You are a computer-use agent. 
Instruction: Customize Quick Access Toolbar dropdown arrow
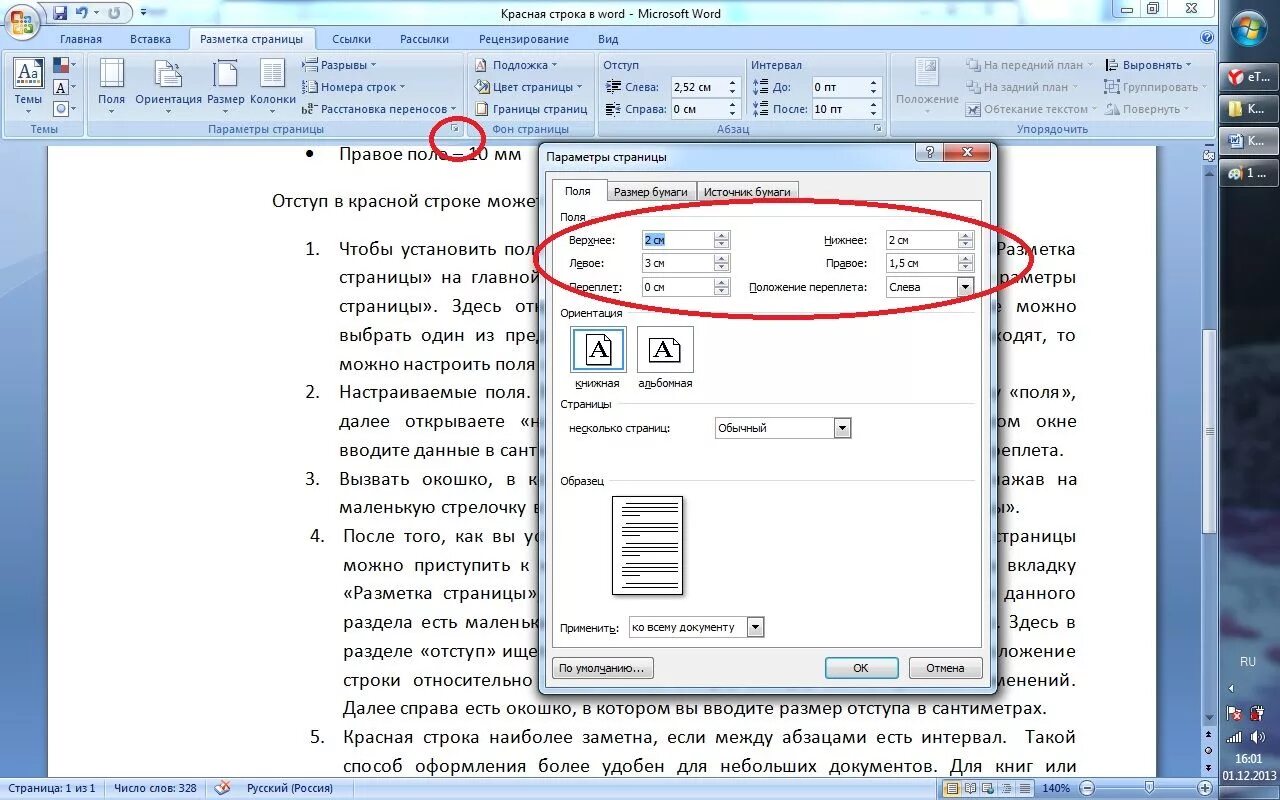click(143, 13)
